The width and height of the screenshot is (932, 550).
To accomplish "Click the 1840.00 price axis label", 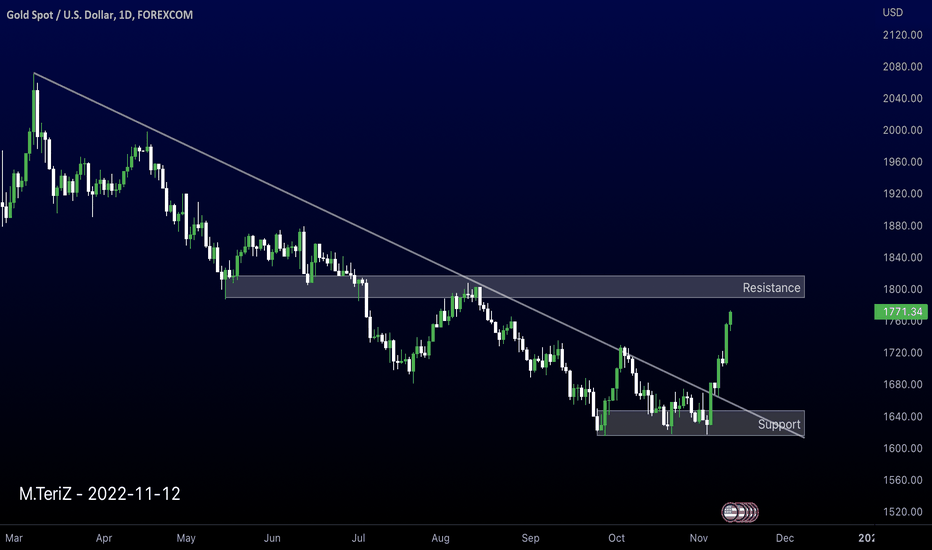I will pyautogui.click(x=902, y=257).
